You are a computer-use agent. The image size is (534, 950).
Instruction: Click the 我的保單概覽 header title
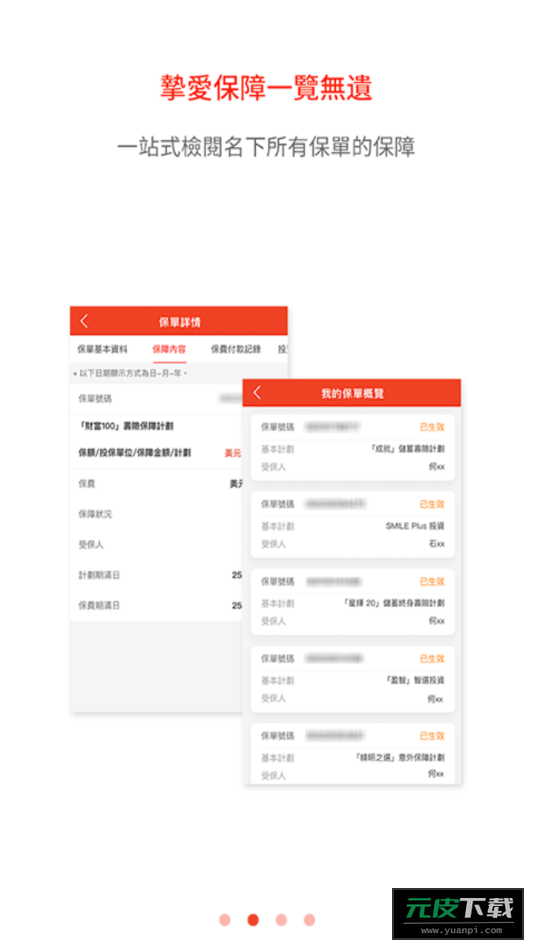(x=352, y=393)
